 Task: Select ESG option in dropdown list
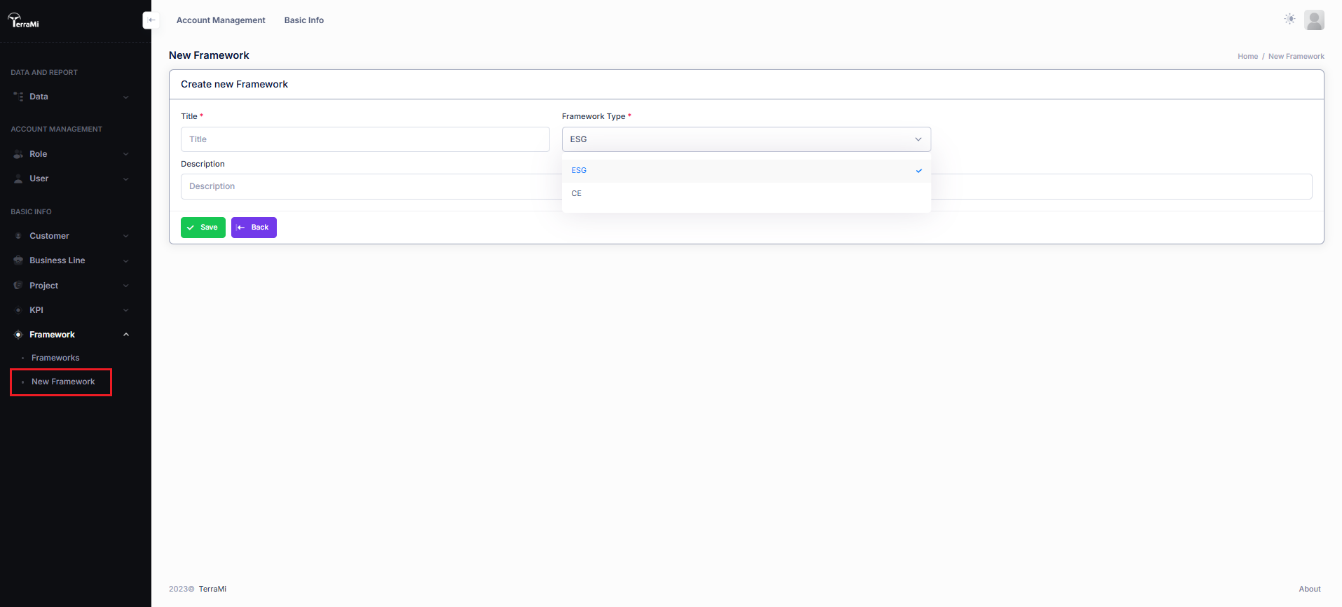579,171
